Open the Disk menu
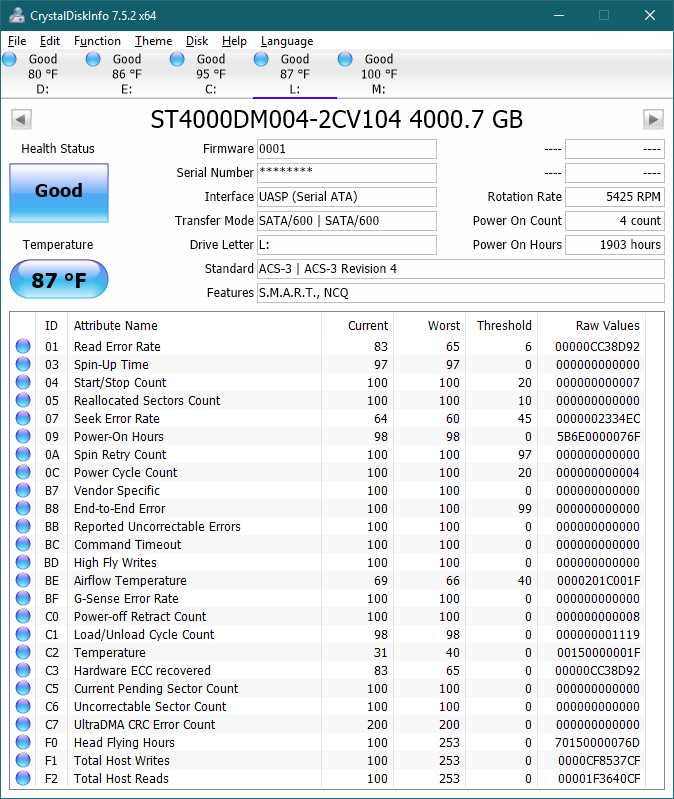This screenshot has height=799, width=674. (x=197, y=41)
